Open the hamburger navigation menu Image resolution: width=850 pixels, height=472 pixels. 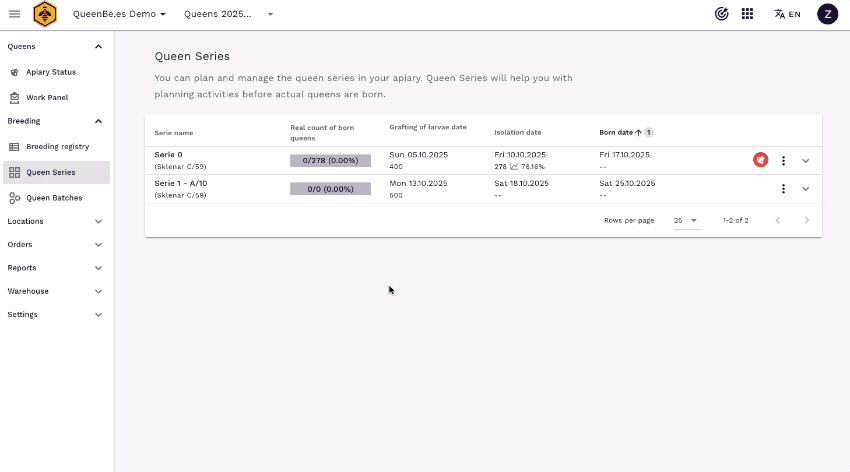pyautogui.click(x=14, y=14)
